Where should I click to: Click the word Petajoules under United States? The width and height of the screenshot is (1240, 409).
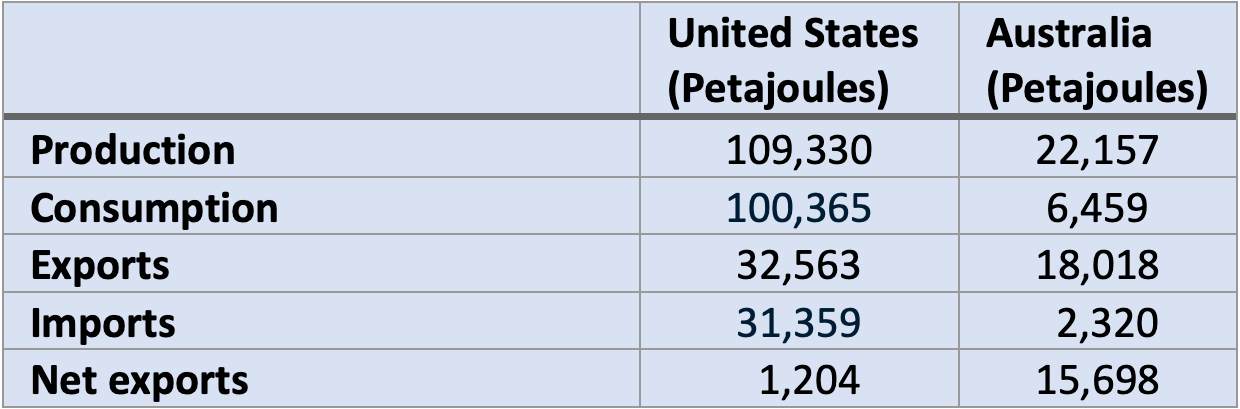[778, 90]
